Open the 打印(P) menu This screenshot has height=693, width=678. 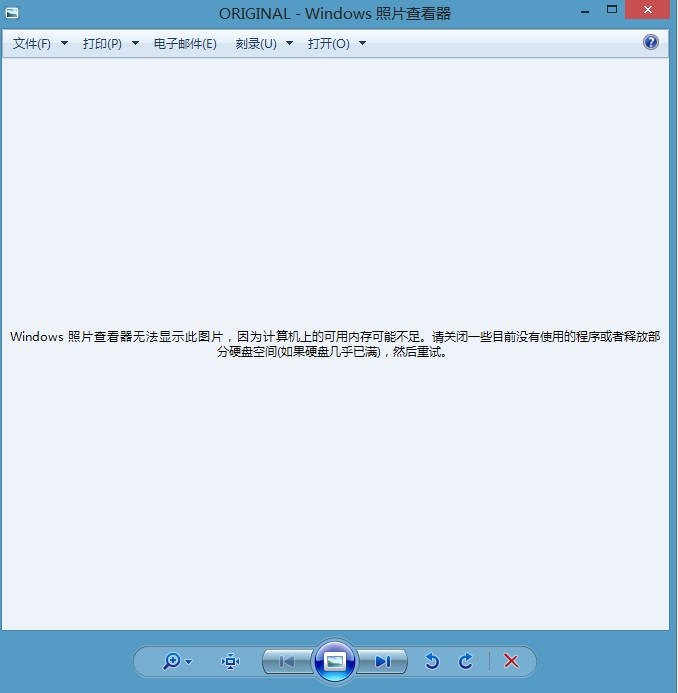click(102, 43)
